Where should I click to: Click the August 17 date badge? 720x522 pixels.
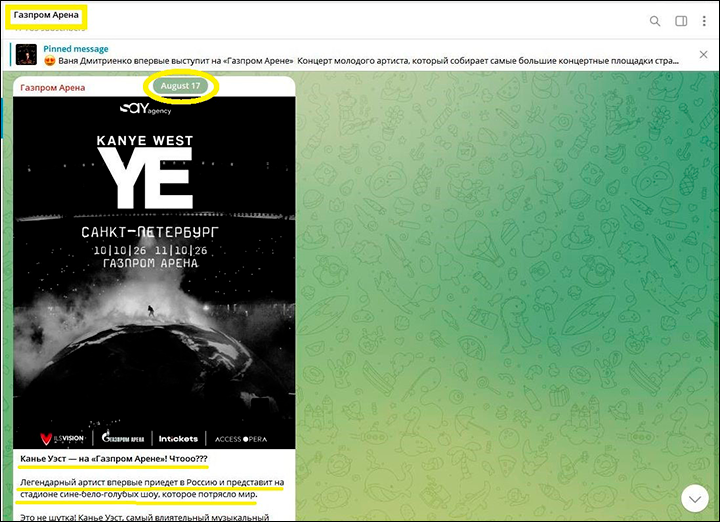point(180,86)
